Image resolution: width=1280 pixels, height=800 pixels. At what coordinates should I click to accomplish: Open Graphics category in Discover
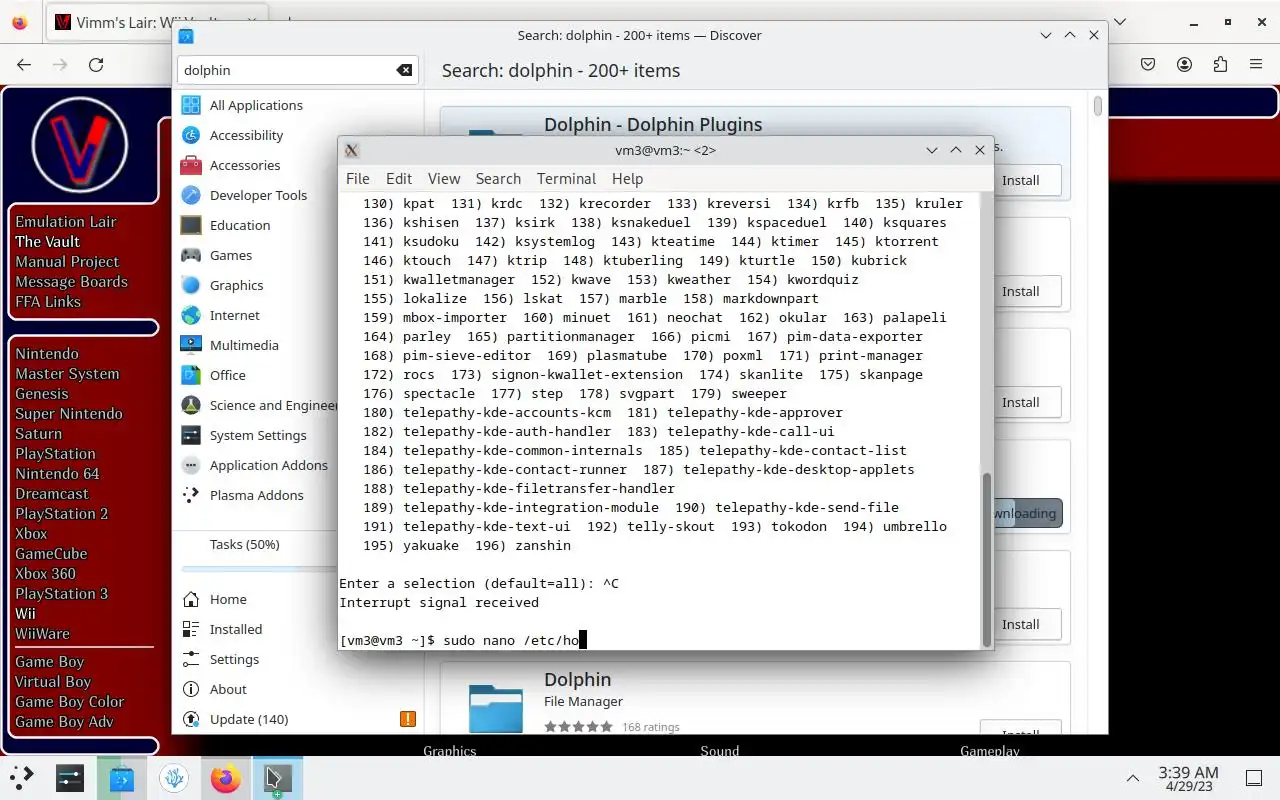[236, 285]
